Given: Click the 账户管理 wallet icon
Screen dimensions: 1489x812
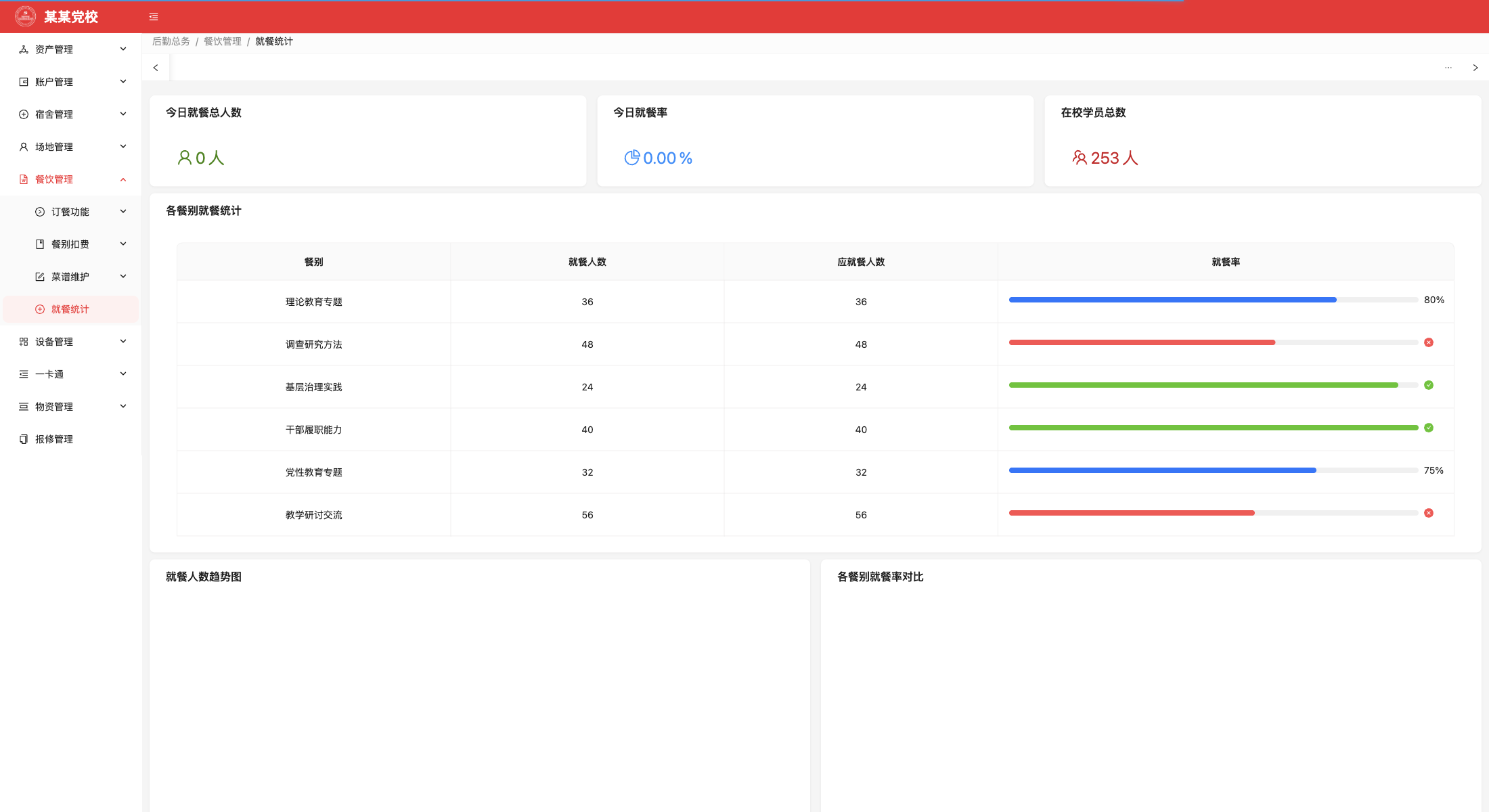Looking at the screenshot, I should 24,82.
